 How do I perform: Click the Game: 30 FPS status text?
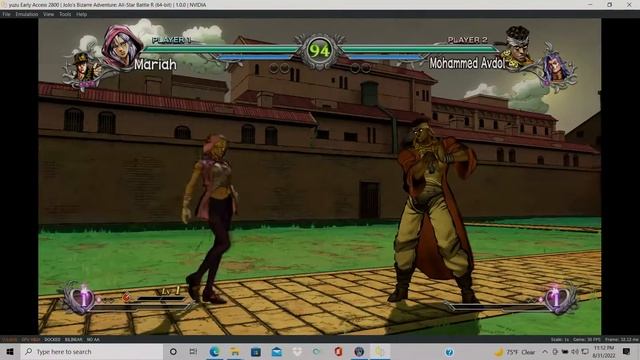point(587,340)
